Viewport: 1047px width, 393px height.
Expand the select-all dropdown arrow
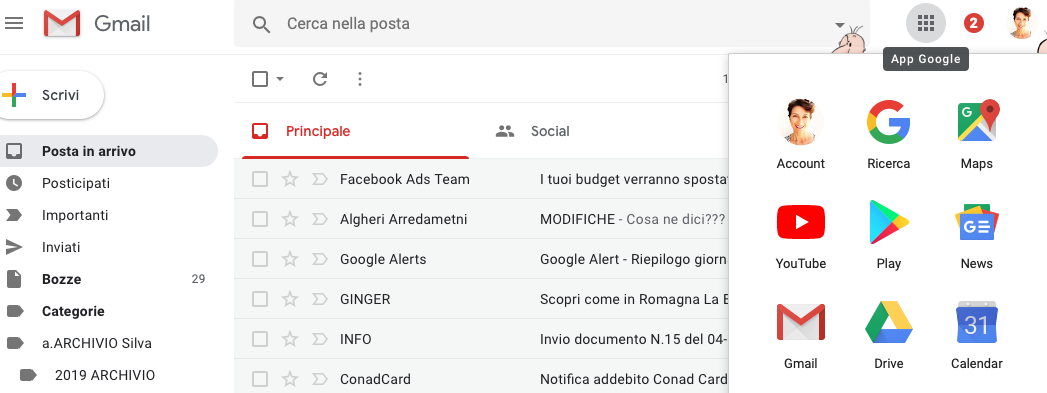pos(280,79)
